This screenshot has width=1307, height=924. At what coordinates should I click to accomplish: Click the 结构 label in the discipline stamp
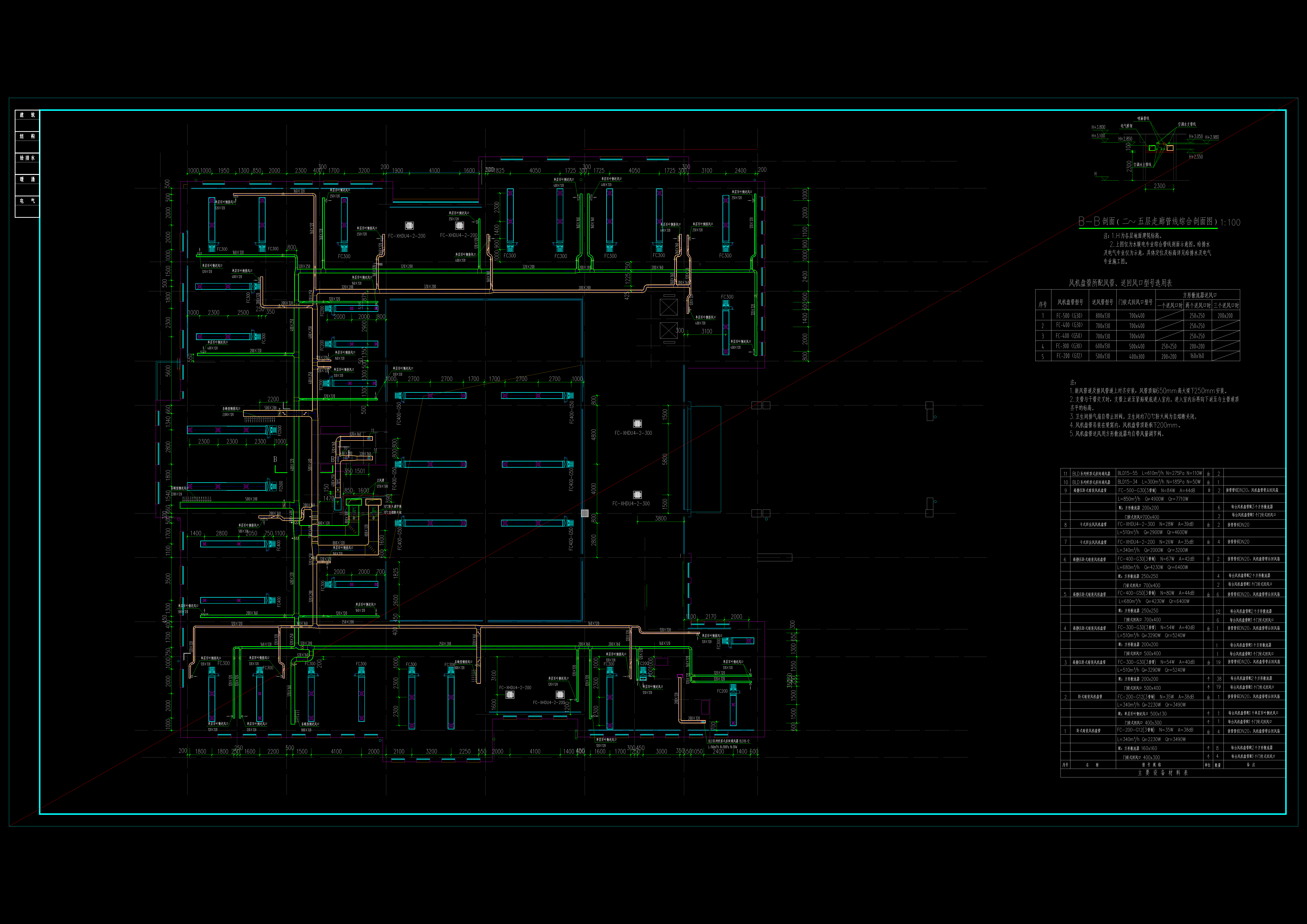[27, 137]
